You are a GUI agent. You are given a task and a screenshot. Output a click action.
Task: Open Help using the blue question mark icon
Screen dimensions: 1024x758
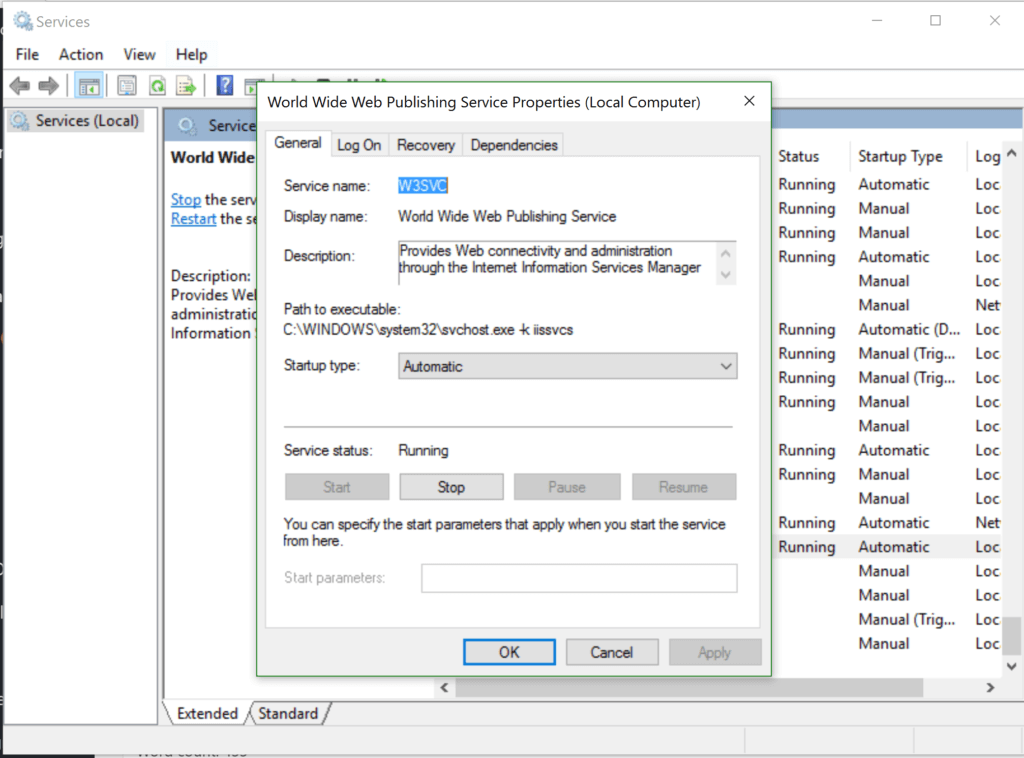click(x=225, y=86)
